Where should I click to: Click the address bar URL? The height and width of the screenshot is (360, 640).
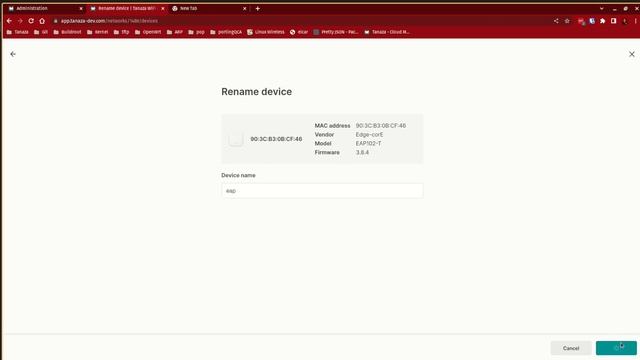109,21
